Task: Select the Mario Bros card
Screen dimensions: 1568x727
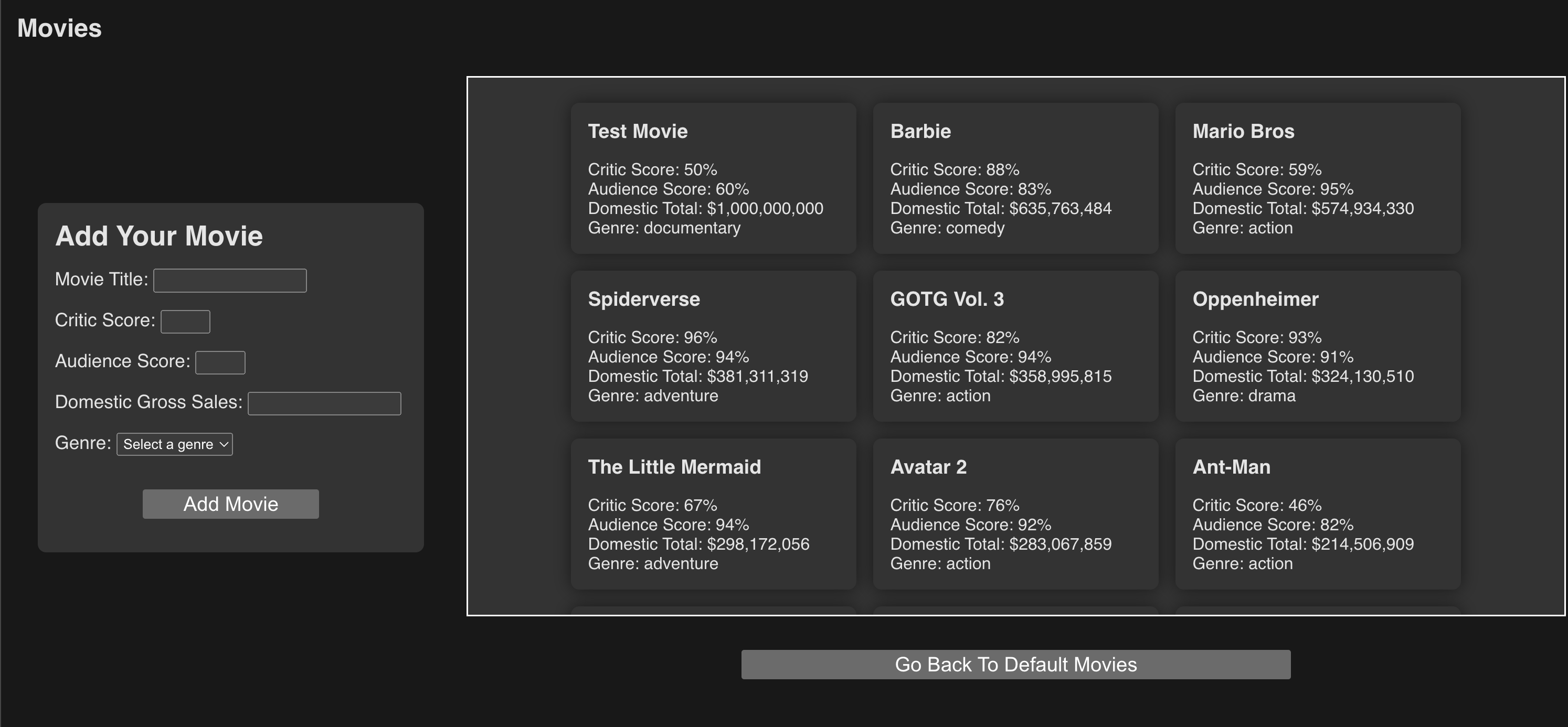Action: 1317,178
